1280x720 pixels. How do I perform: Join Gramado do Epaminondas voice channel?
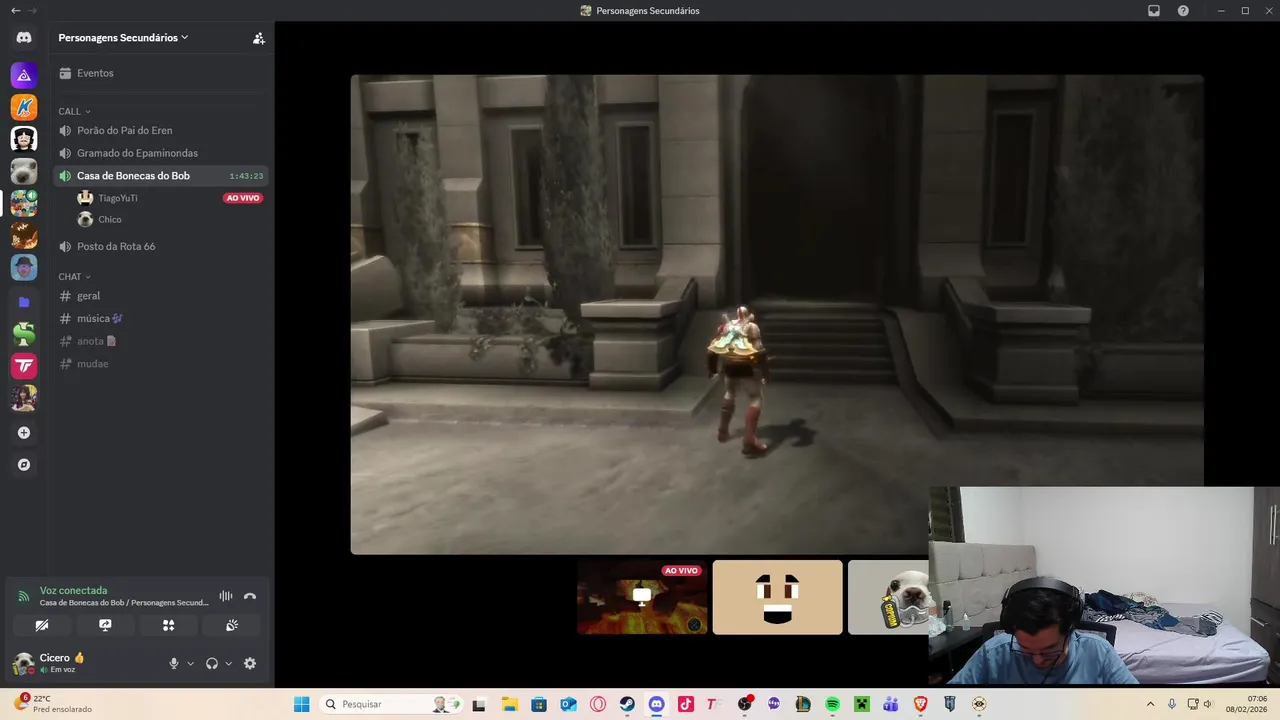point(161,153)
